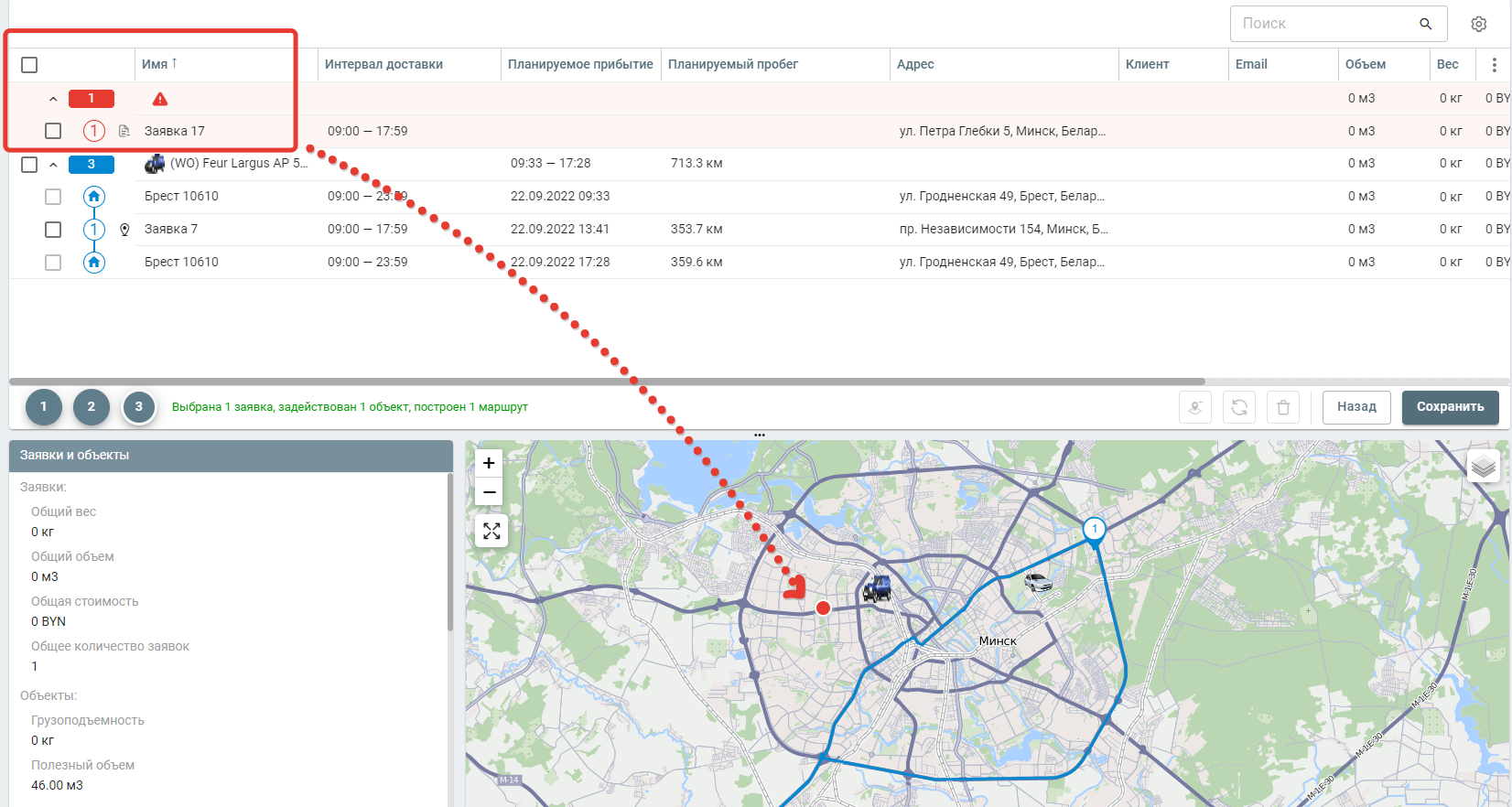Collapse the Feur Largus route group
The image size is (1512, 807).
53,165
